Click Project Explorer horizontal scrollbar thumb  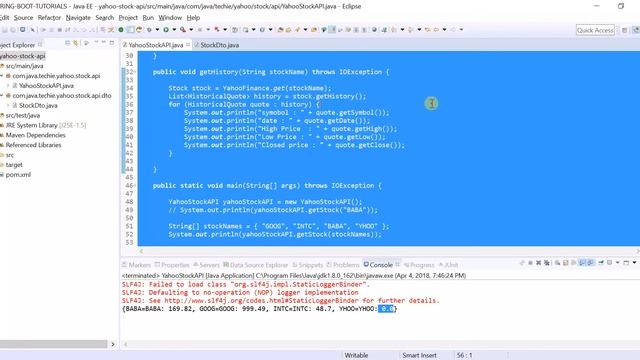point(53,344)
